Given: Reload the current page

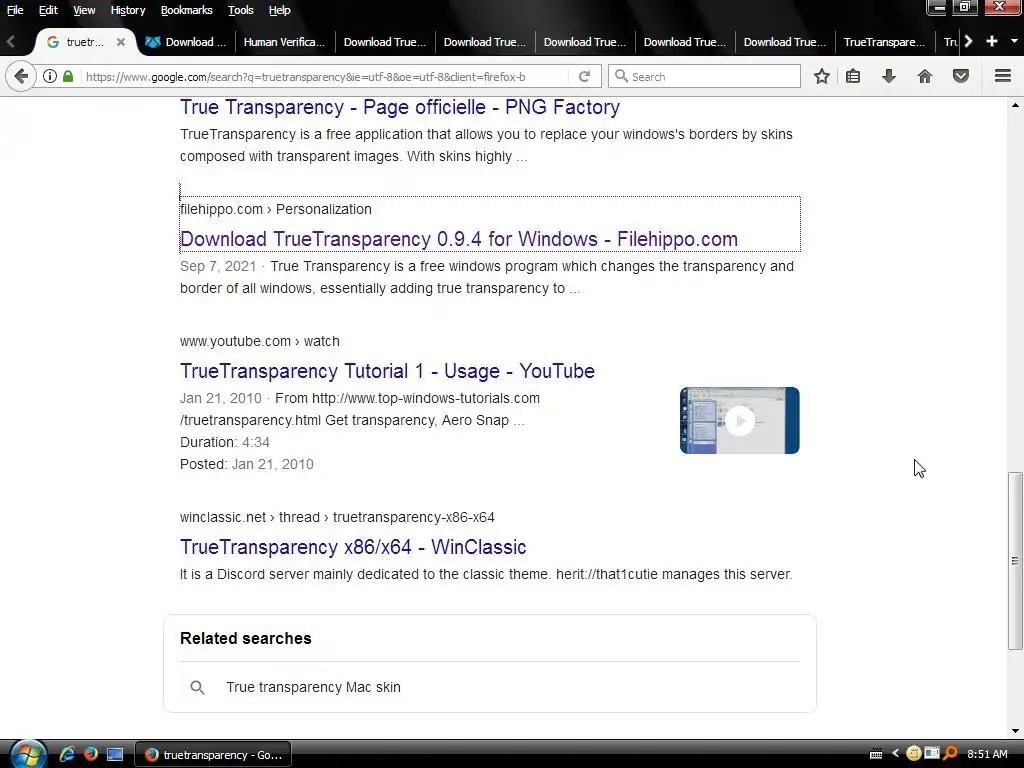Looking at the screenshot, I should [x=584, y=76].
